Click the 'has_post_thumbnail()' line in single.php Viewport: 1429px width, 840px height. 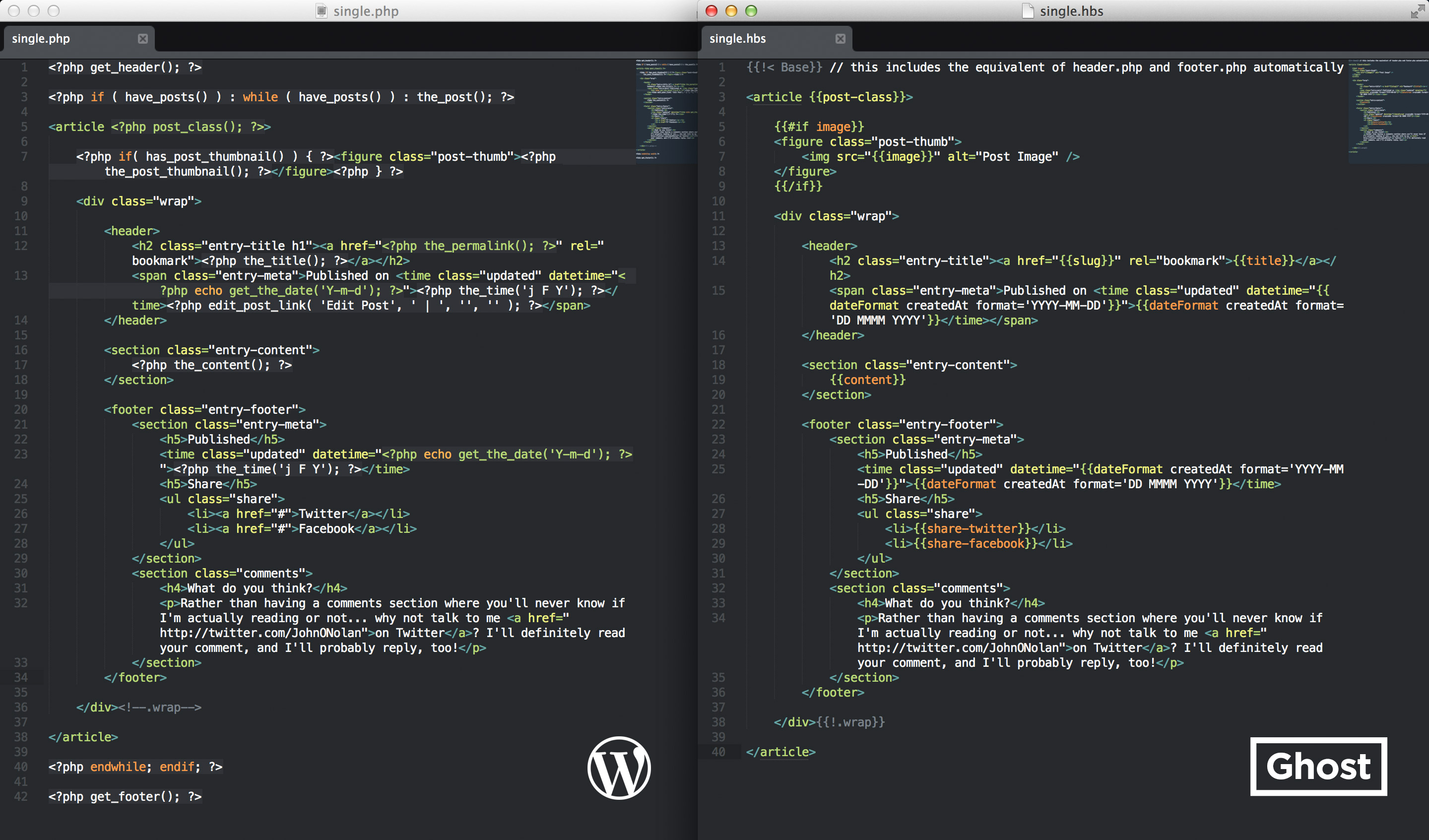click(x=316, y=164)
